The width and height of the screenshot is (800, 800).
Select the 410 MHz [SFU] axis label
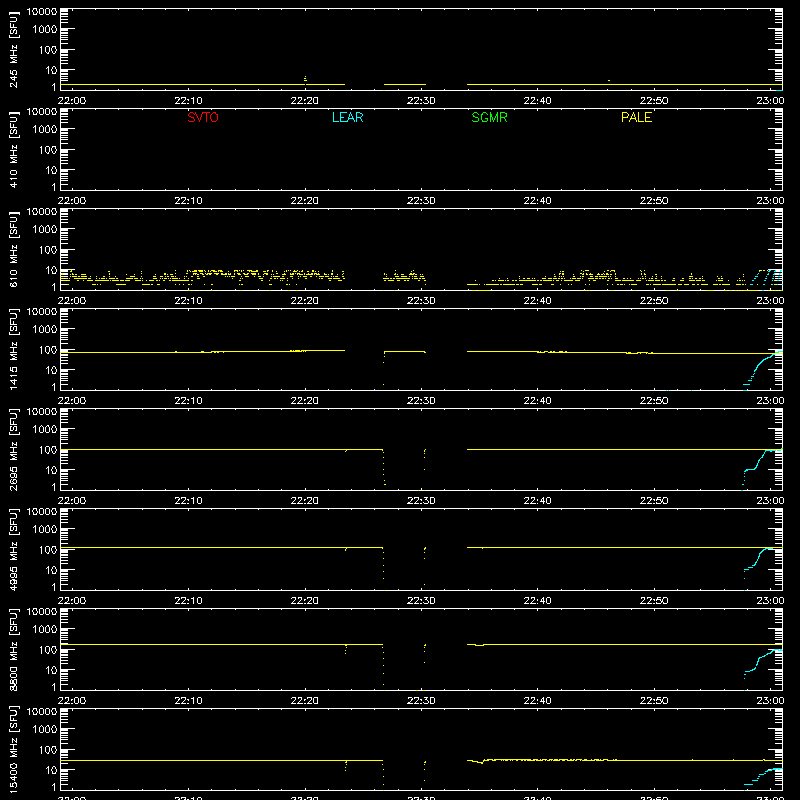coord(13,149)
